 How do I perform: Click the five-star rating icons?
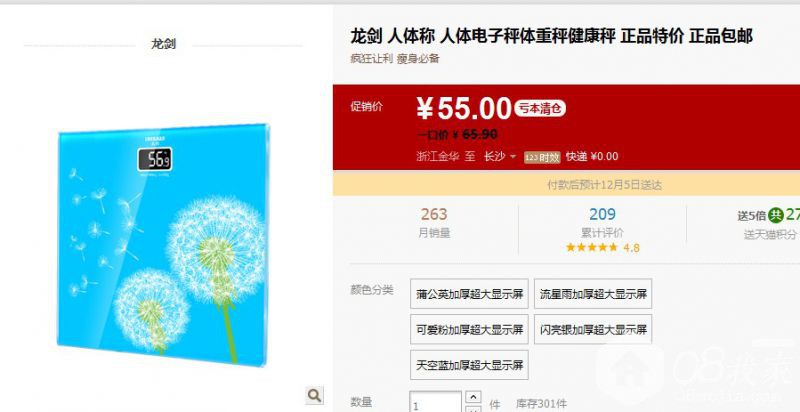pos(592,248)
